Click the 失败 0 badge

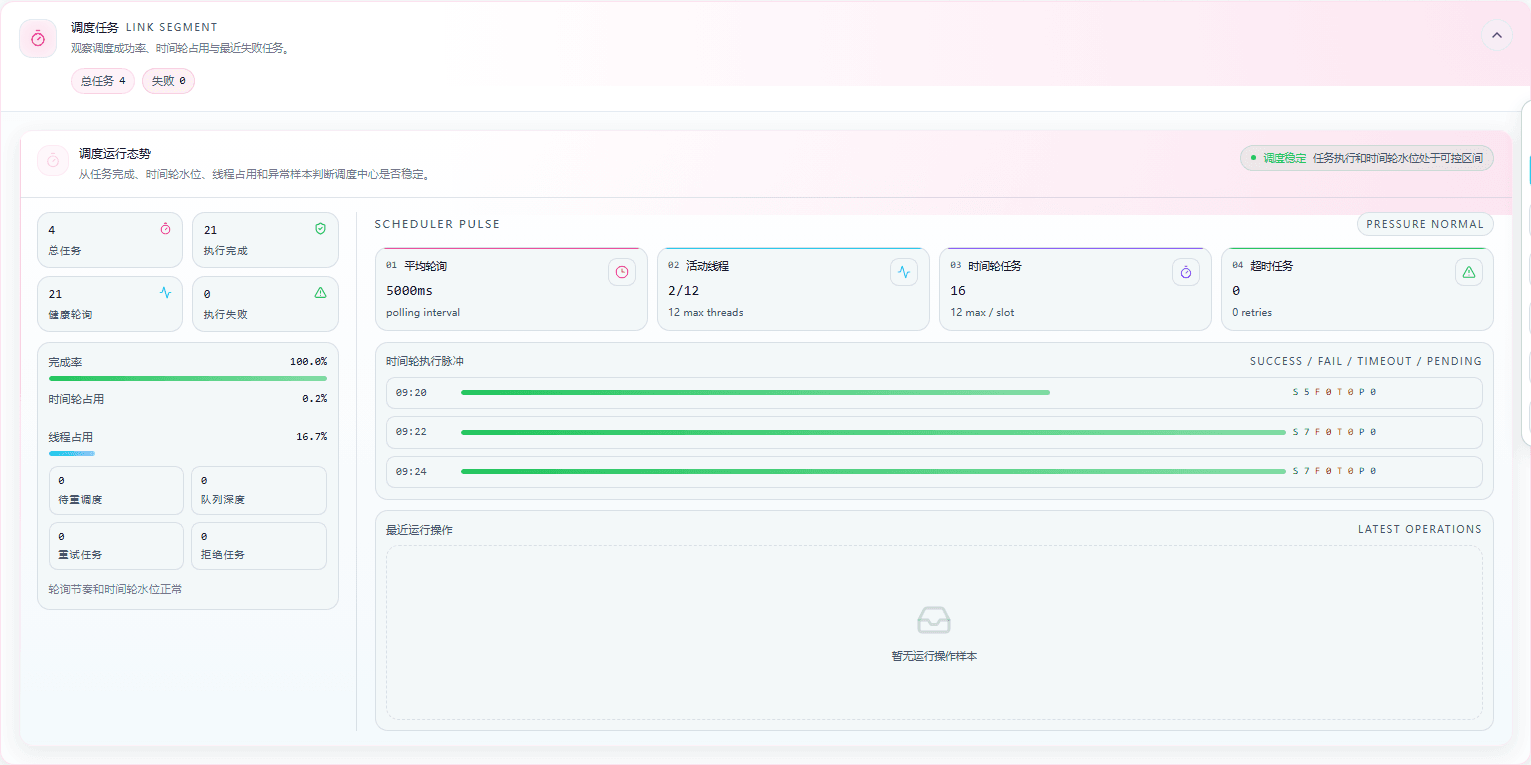[168, 81]
